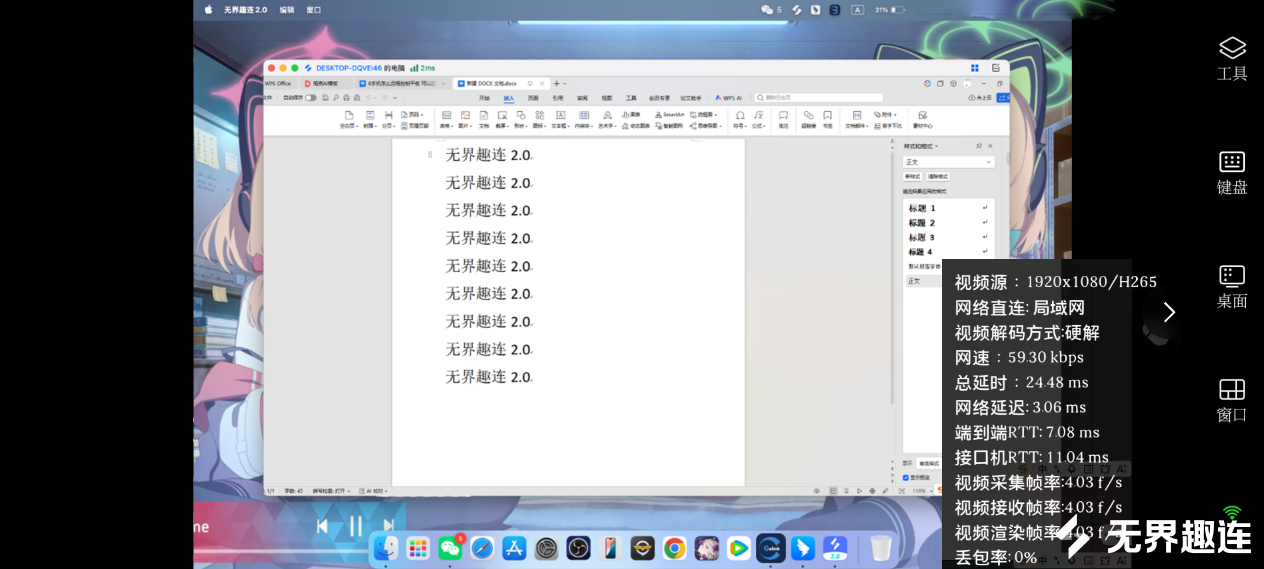The width and height of the screenshot is (1264, 569).
Task: Apply the 标题 2 style
Action: (x=947, y=223)
